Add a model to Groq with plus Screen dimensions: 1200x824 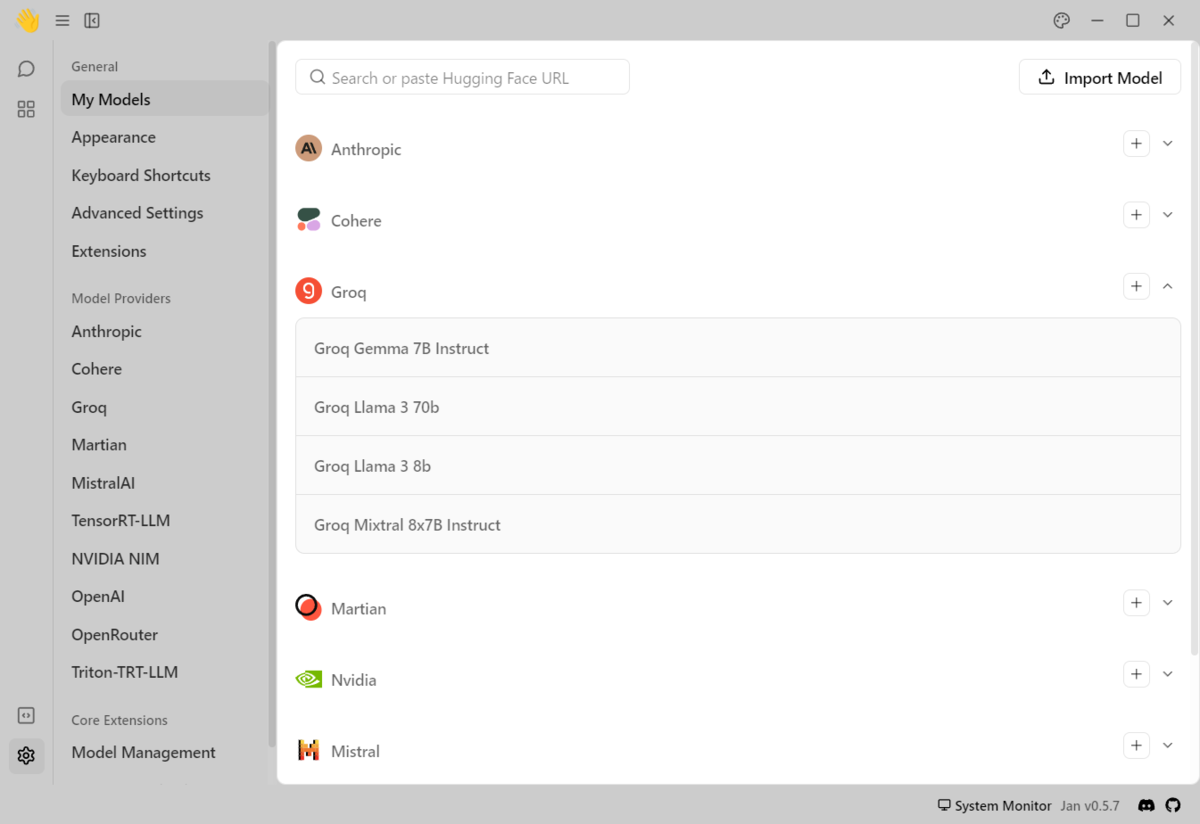(1136, 287)
